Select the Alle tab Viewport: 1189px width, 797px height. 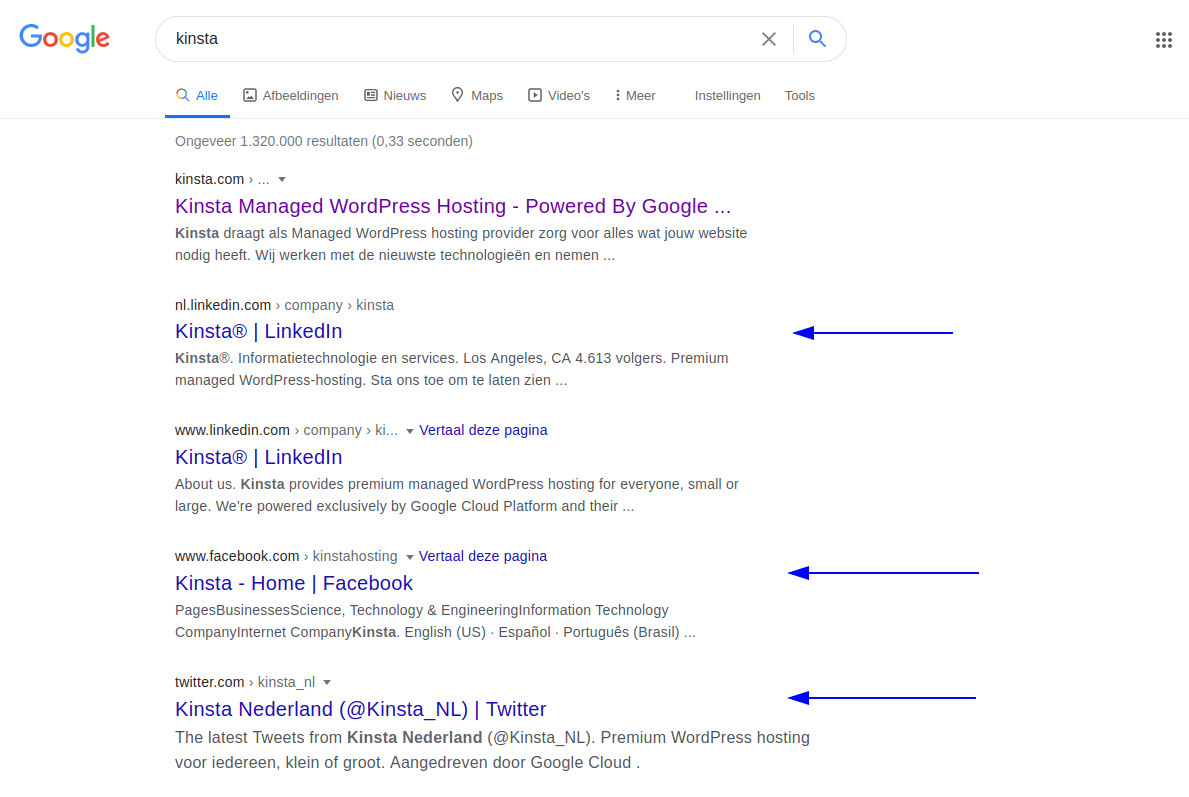click(197, 96)
